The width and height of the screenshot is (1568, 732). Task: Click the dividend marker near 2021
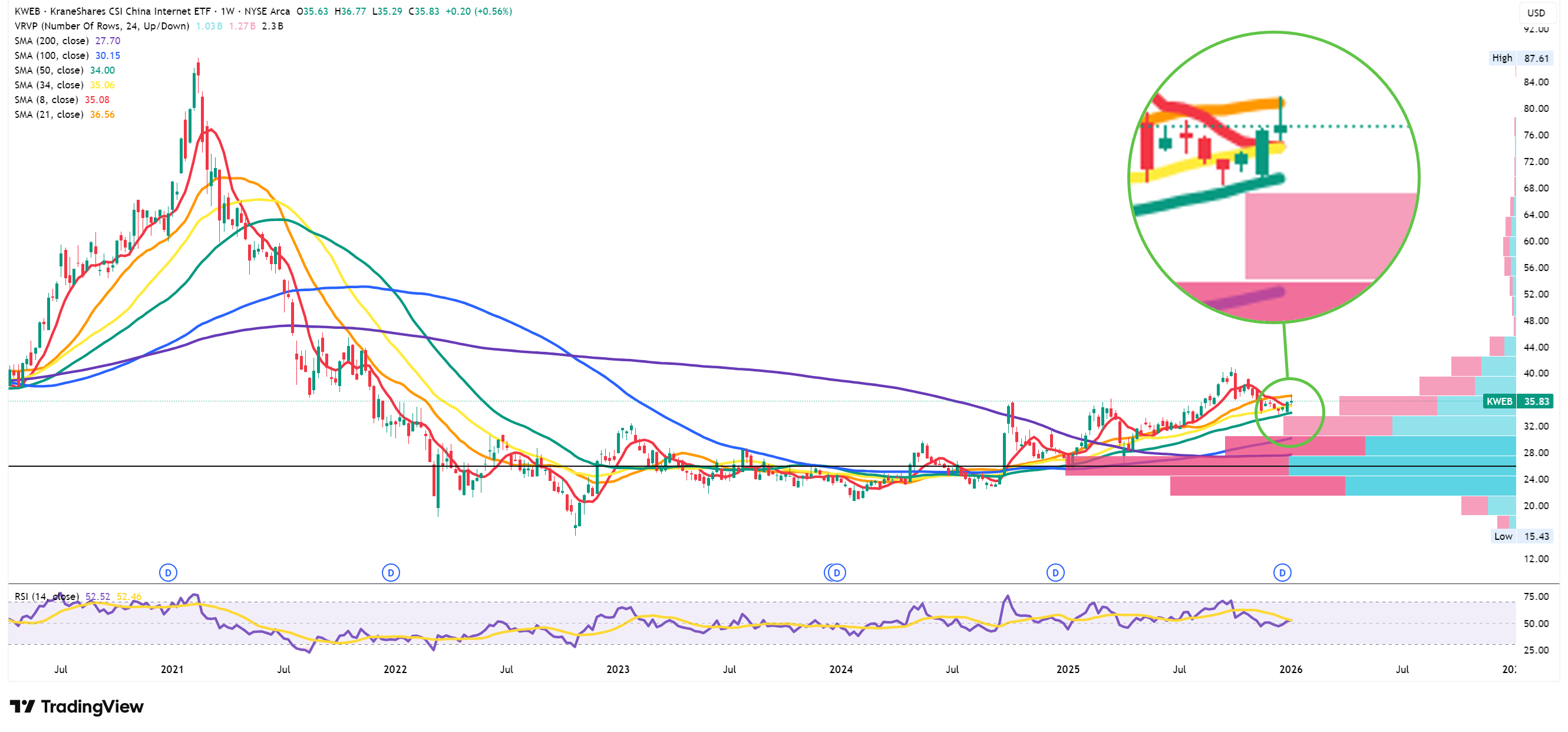168,572
